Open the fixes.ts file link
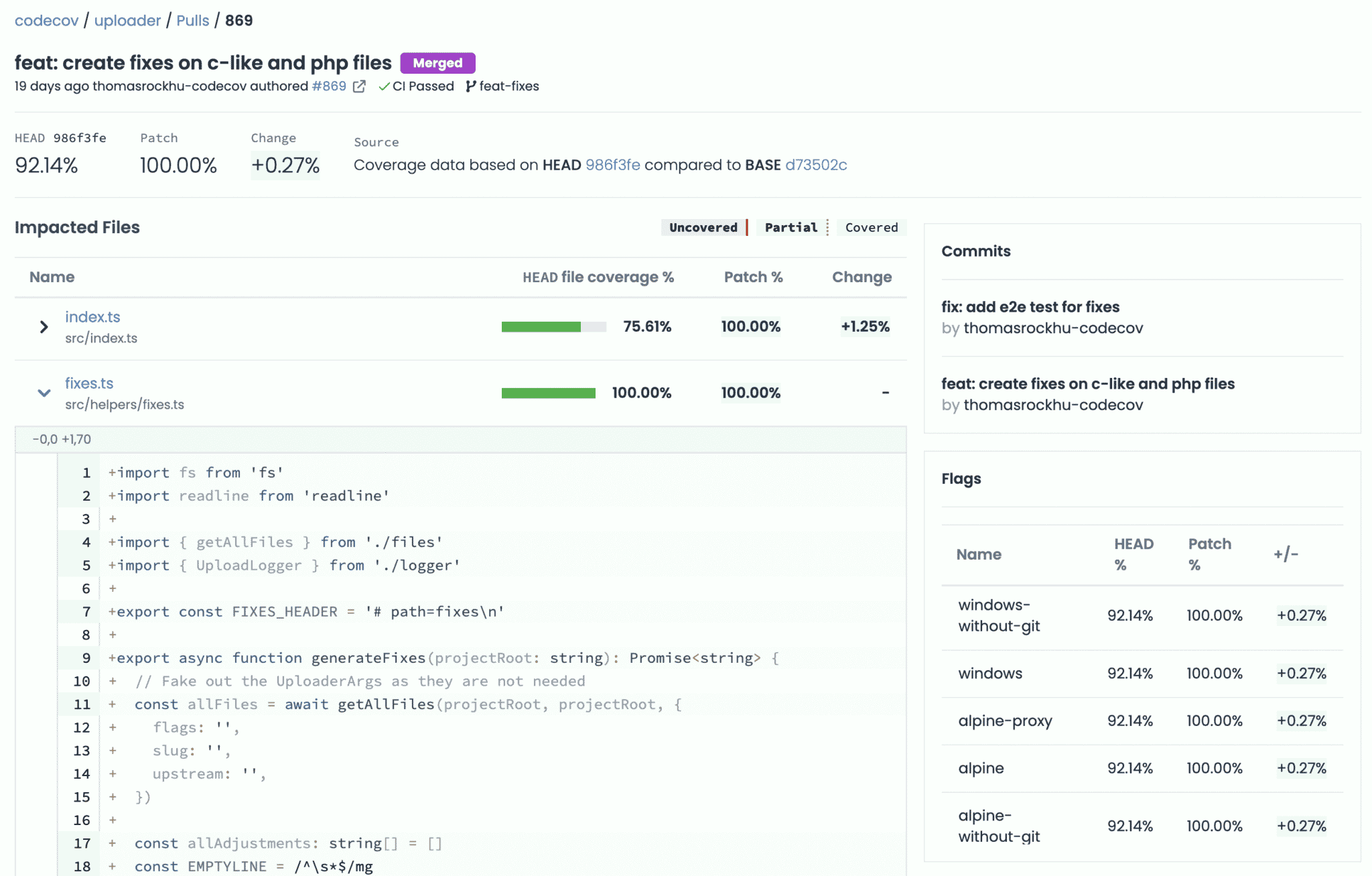This screenshot has height=876, width=1372. coord(89,383)
